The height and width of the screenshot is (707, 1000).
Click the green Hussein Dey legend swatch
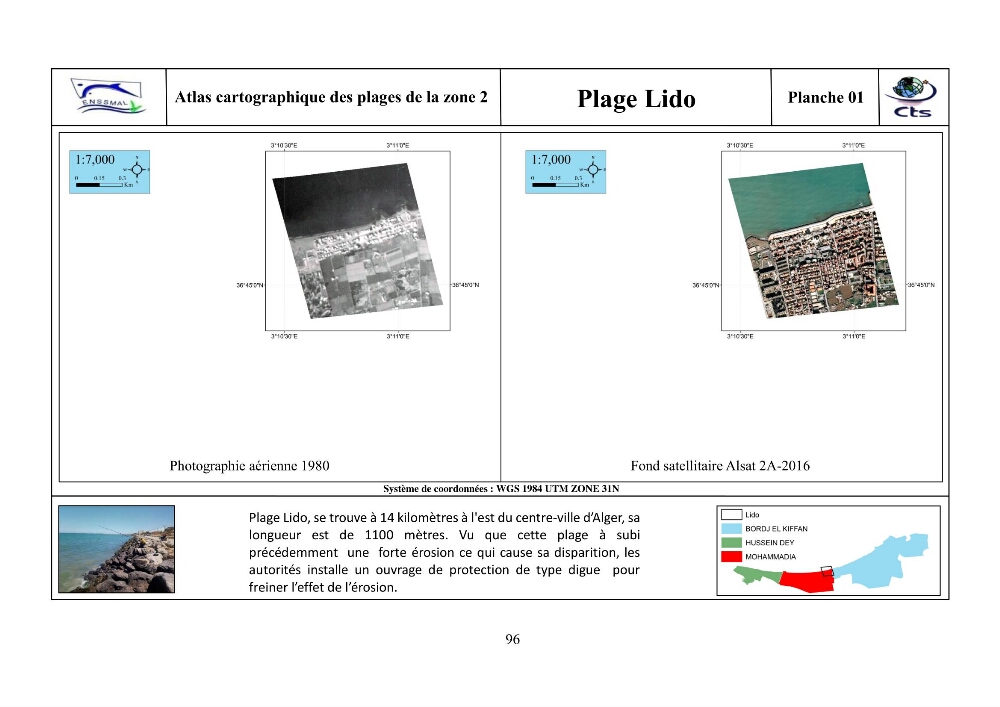pos(731,543)
